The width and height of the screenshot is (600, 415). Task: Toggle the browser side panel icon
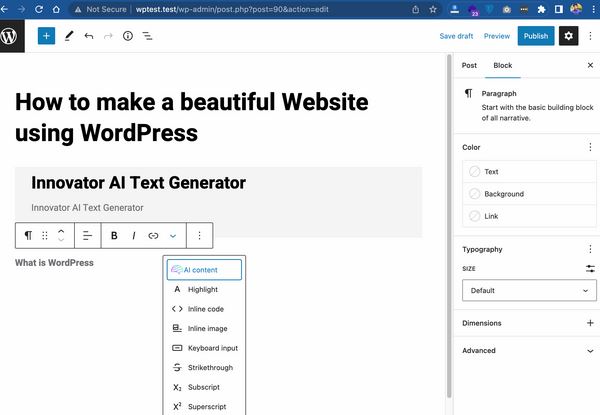pyautogui.click(x=559, y=9)
